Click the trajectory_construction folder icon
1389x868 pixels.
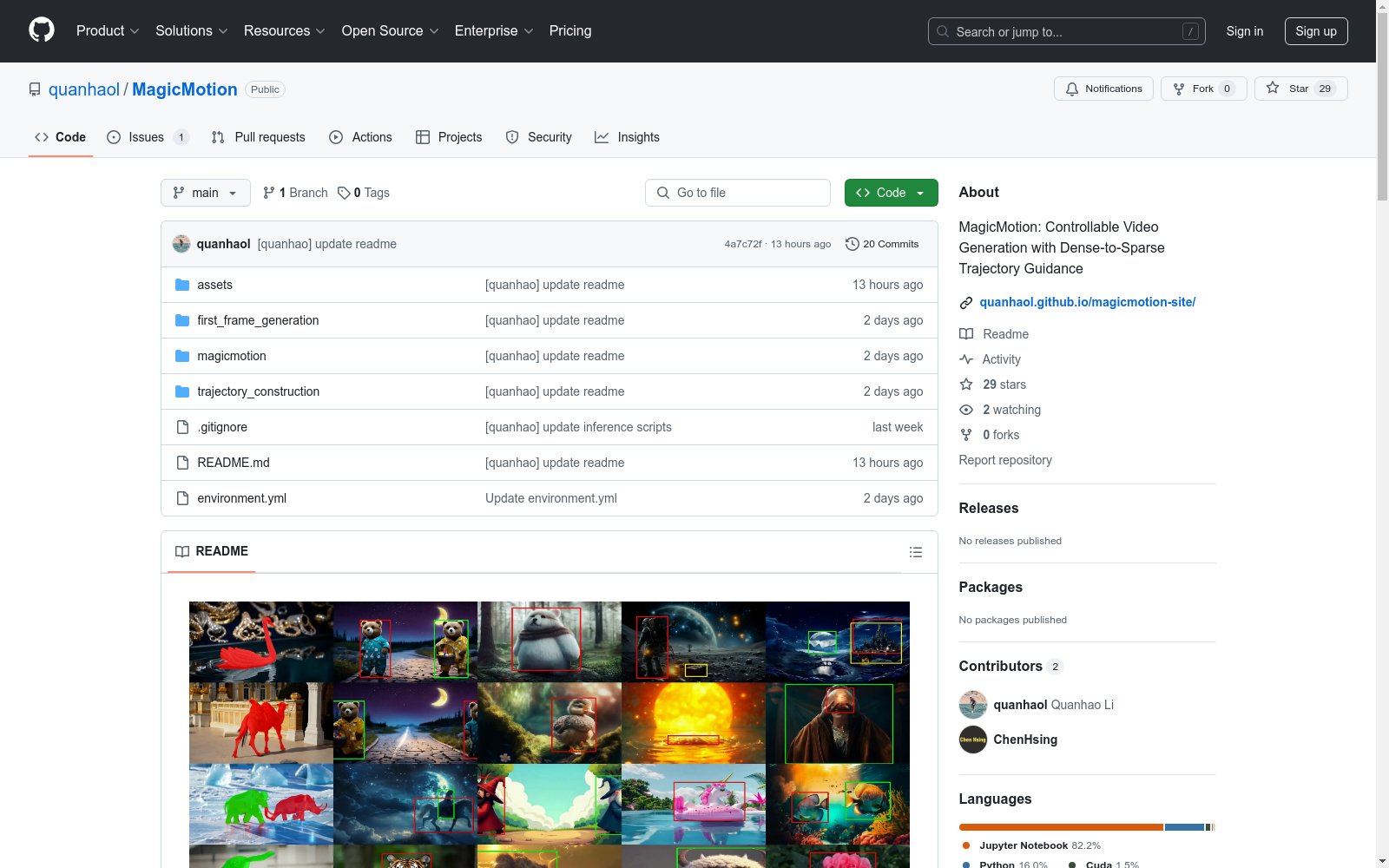[x=182, y=391]
